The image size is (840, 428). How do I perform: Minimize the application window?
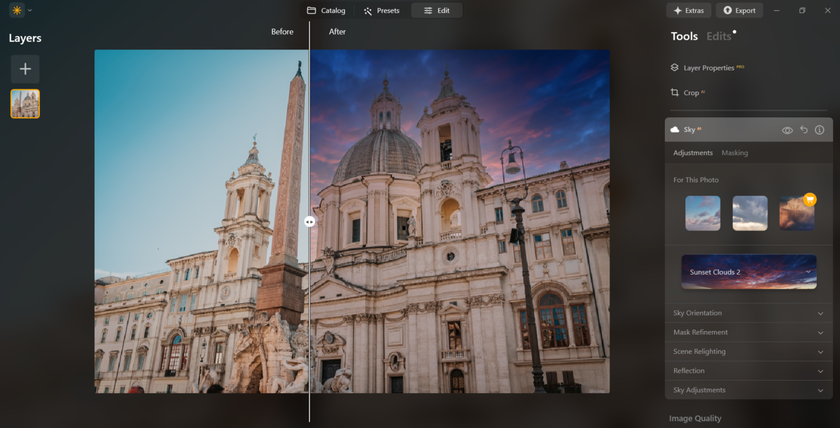[776, 10]
